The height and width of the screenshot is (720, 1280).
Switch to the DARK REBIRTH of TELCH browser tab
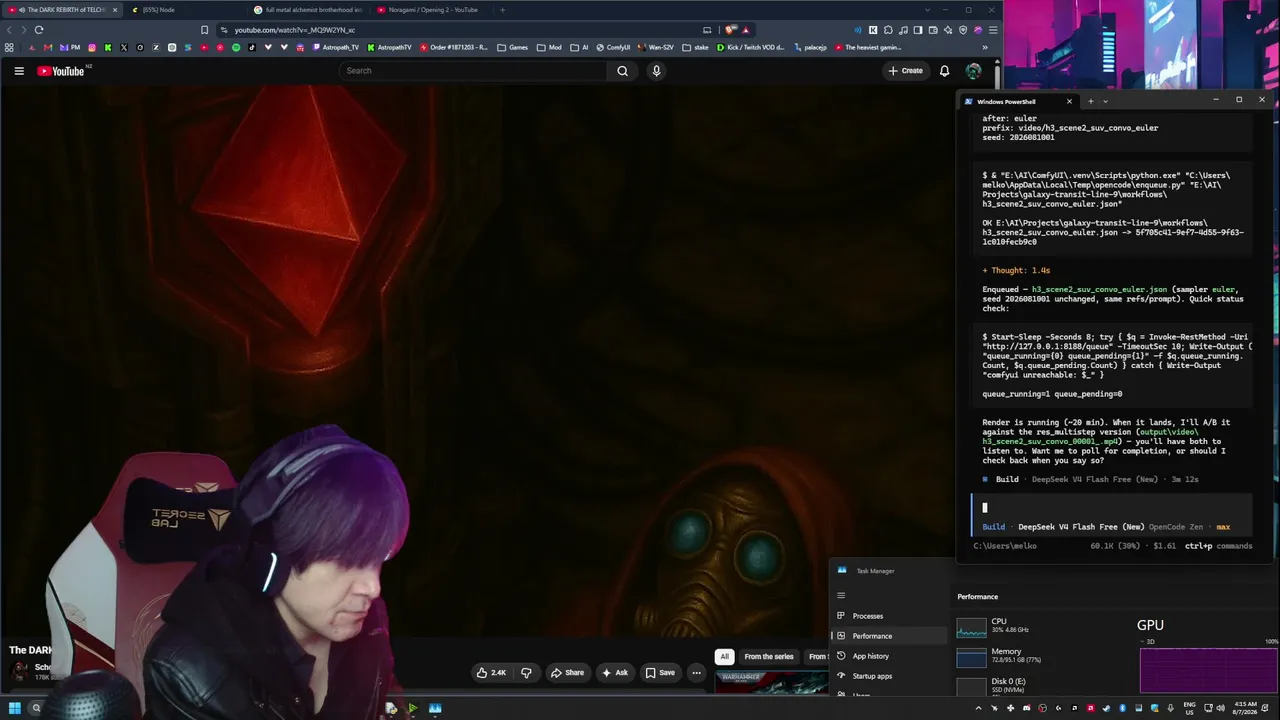pyautogui.click(x=60, y=10)
